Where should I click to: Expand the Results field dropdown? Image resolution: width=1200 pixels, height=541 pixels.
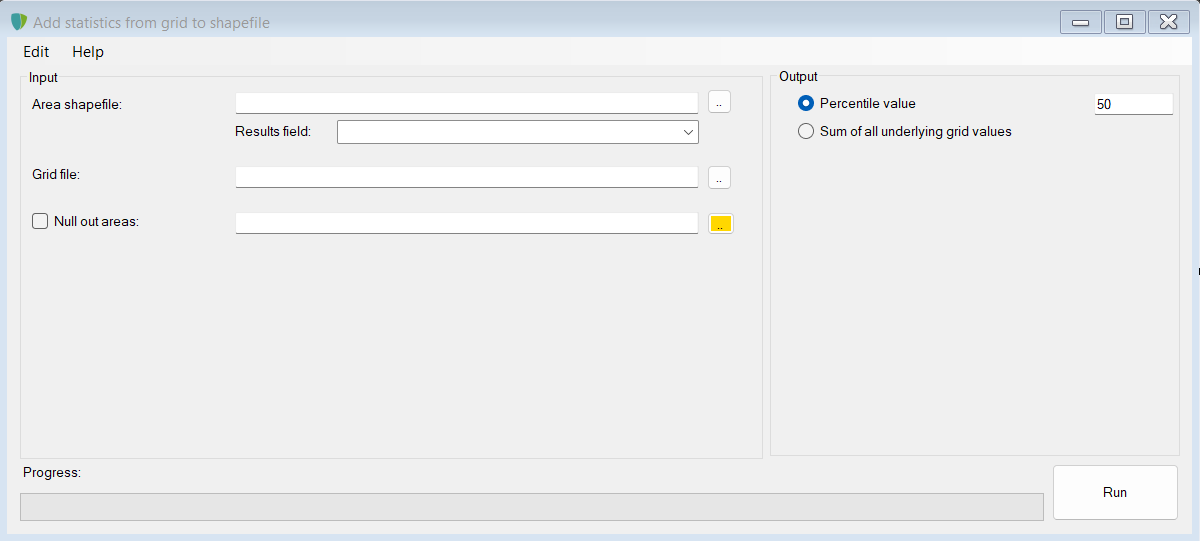(x=688, y=132)
